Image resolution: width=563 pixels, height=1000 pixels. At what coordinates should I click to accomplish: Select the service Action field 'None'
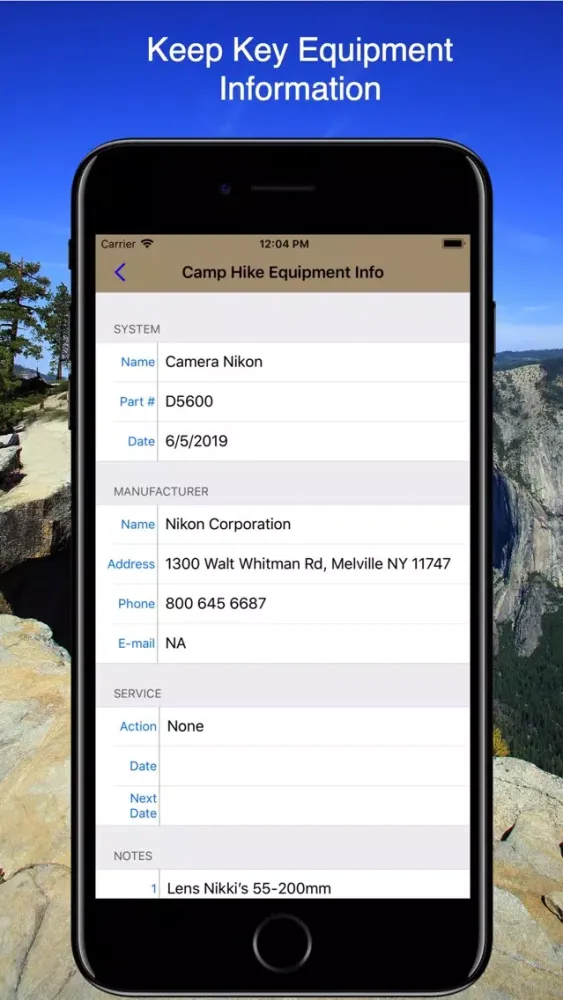[315, 726]
